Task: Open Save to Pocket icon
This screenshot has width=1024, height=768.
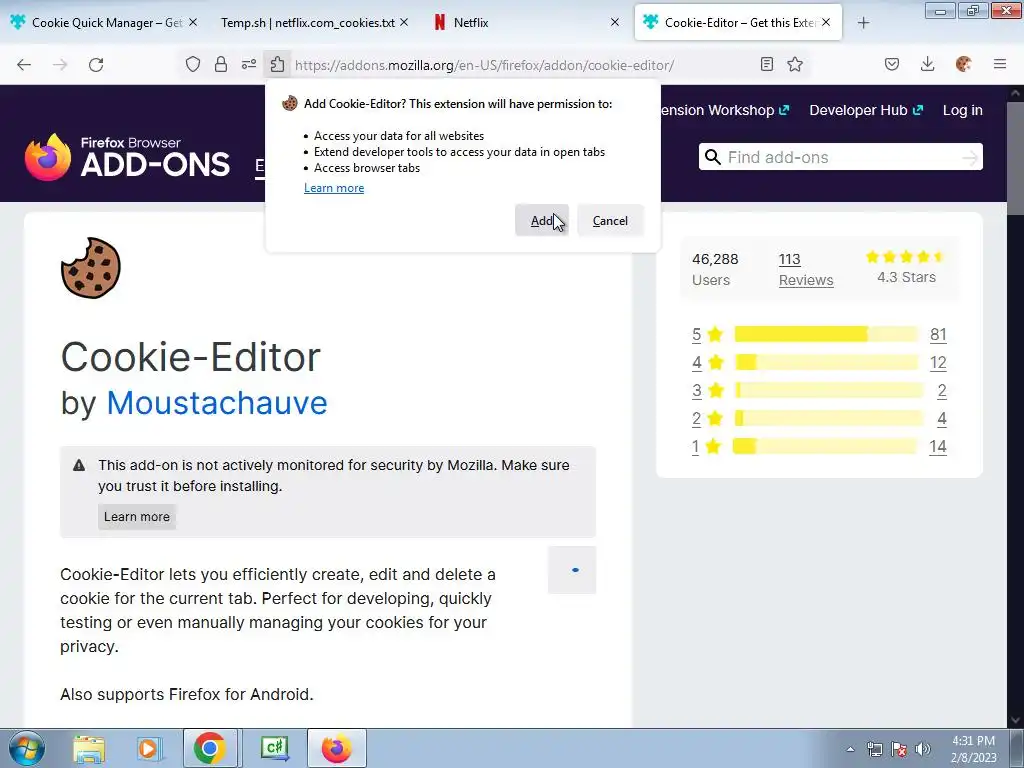Action: click(891, 64)
